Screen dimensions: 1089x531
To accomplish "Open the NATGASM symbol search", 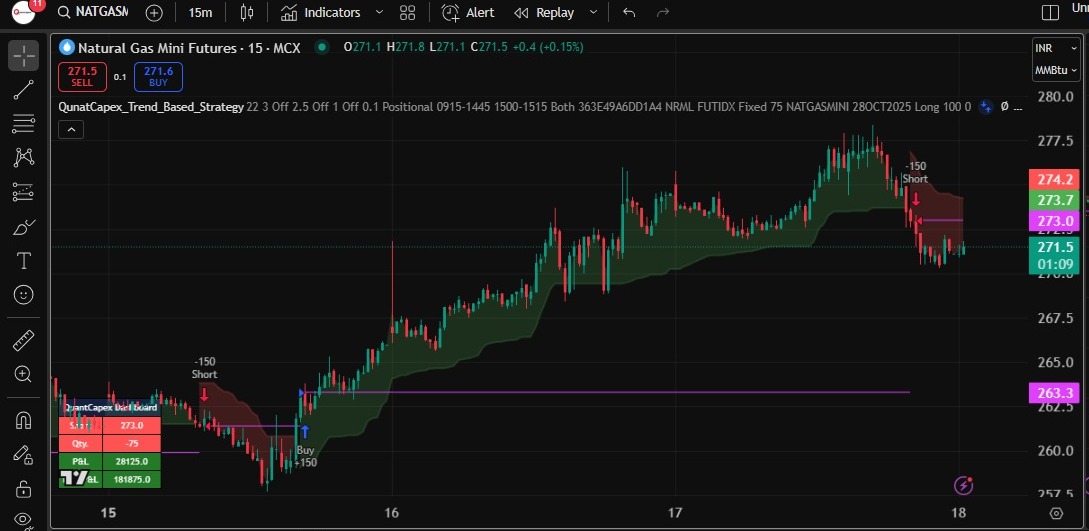I will pyautogui.click(x=92, y=12).
